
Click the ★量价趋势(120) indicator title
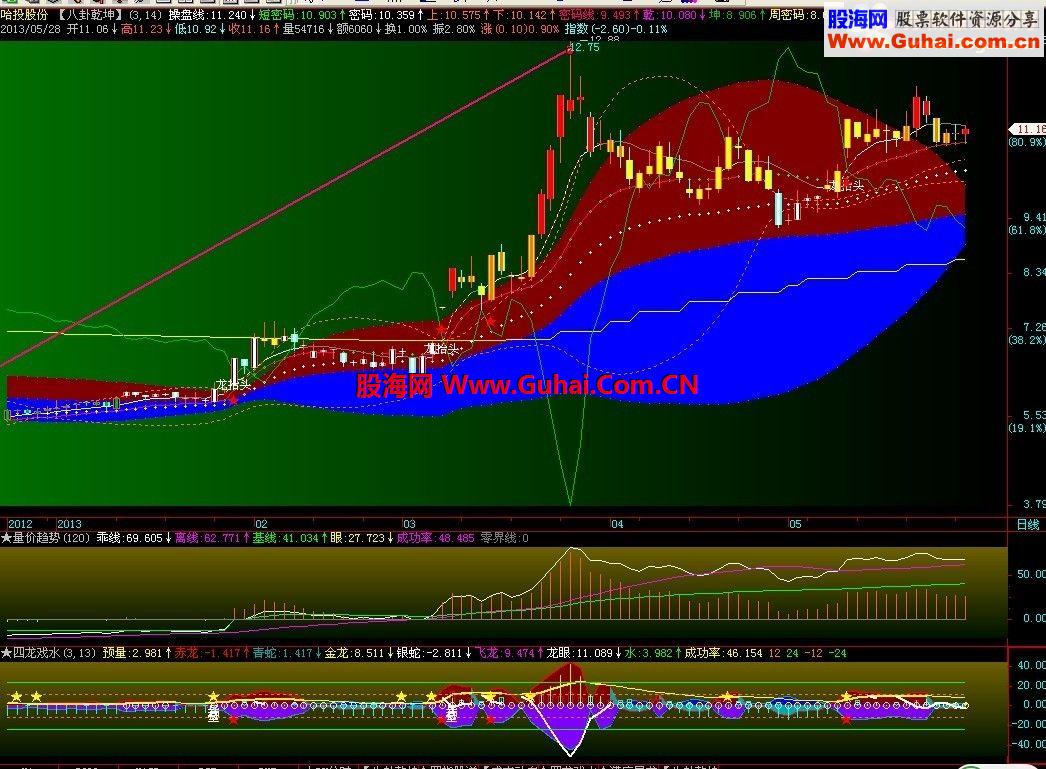point(45,538)
